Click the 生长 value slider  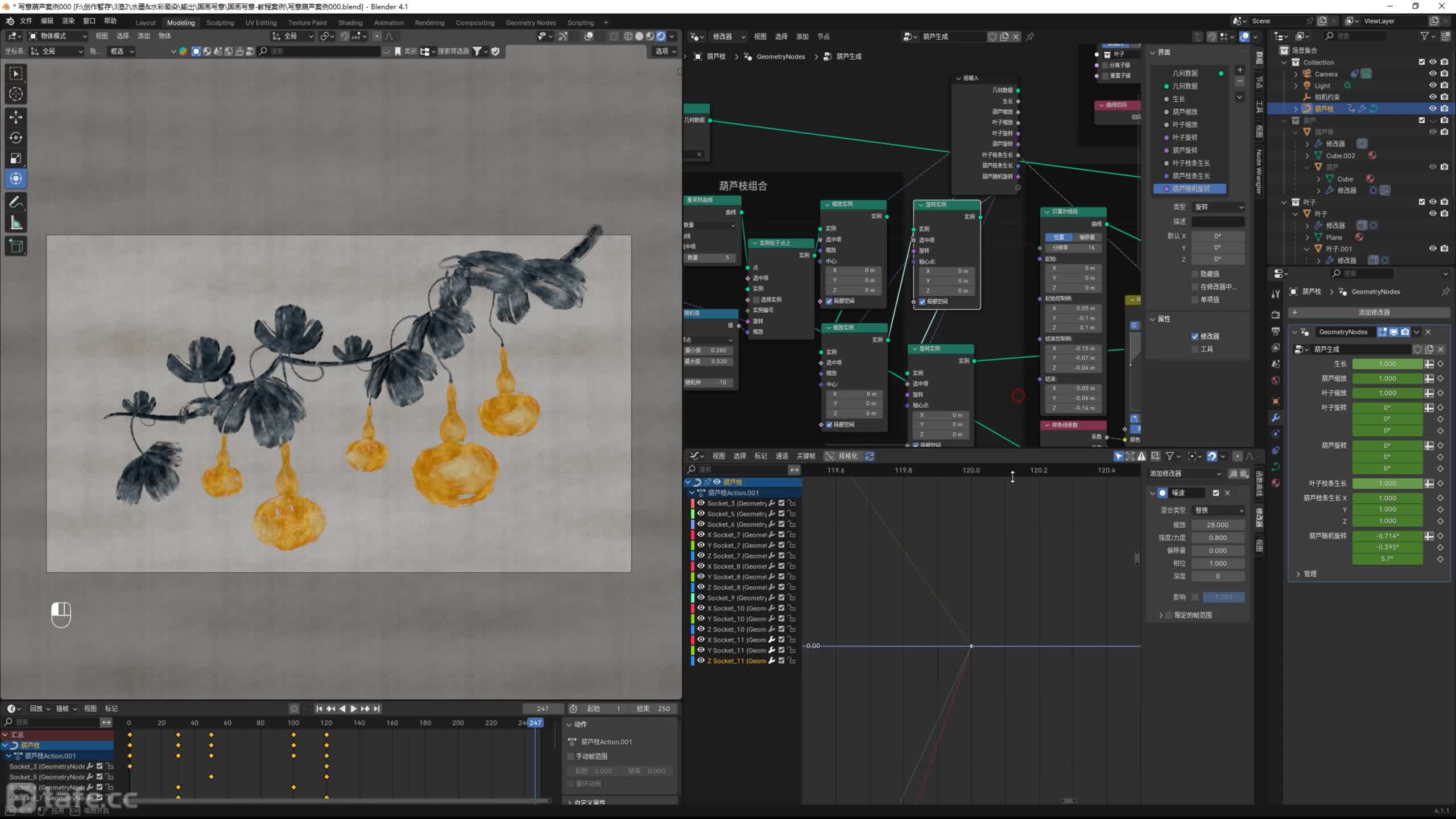pyautogui.click(x=1387, y=364)
